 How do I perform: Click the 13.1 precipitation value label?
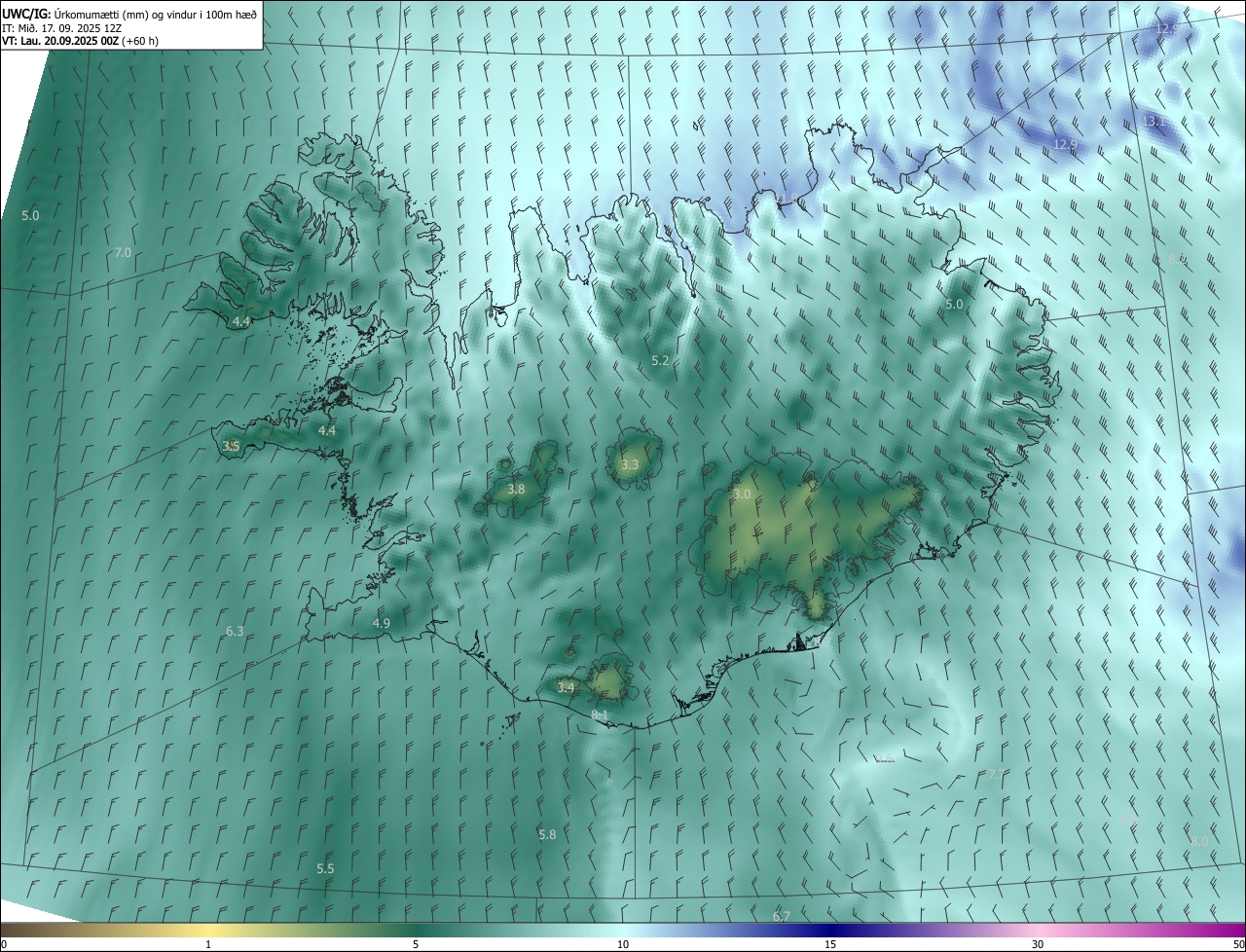pyautogui.click(x=1154, y=122)
